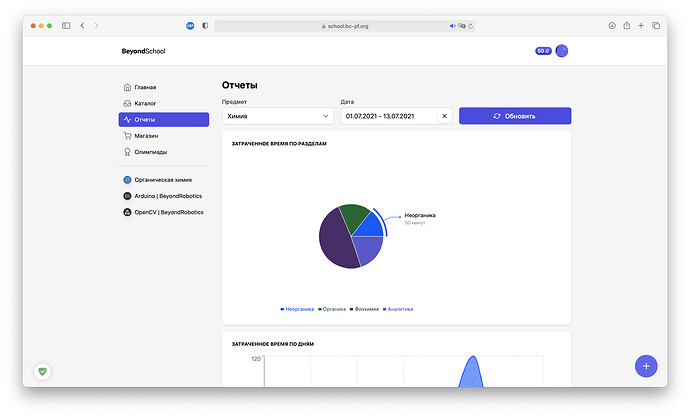
Task: Click the Safari share icon
Action: [x=627, y=25]
